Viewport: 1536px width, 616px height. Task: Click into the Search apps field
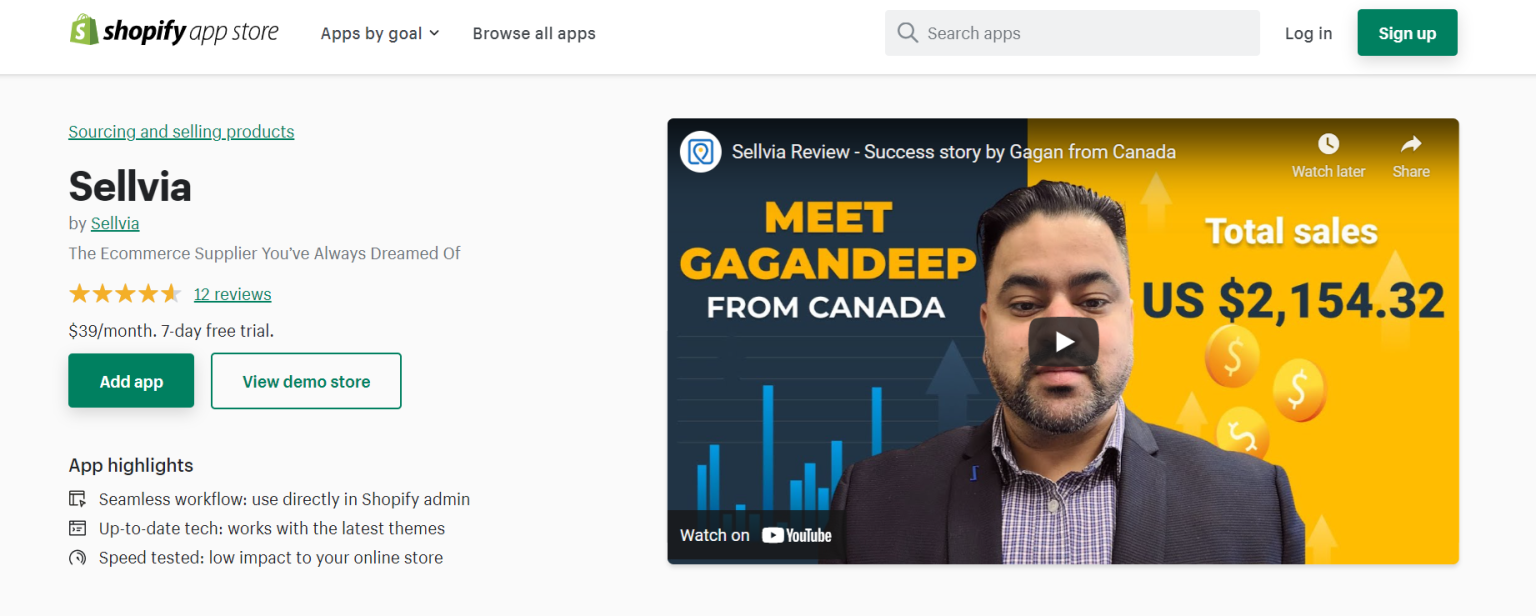1085,33
